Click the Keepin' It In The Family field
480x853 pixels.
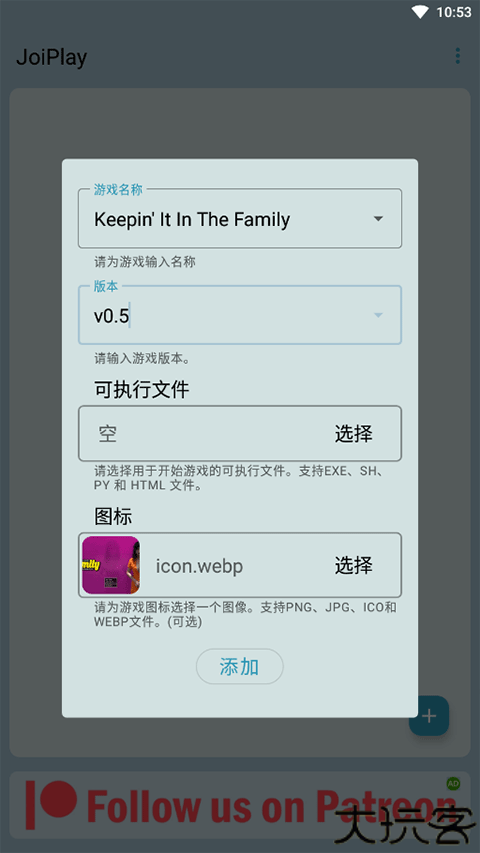pyautogui.click(x=240, y=219)
